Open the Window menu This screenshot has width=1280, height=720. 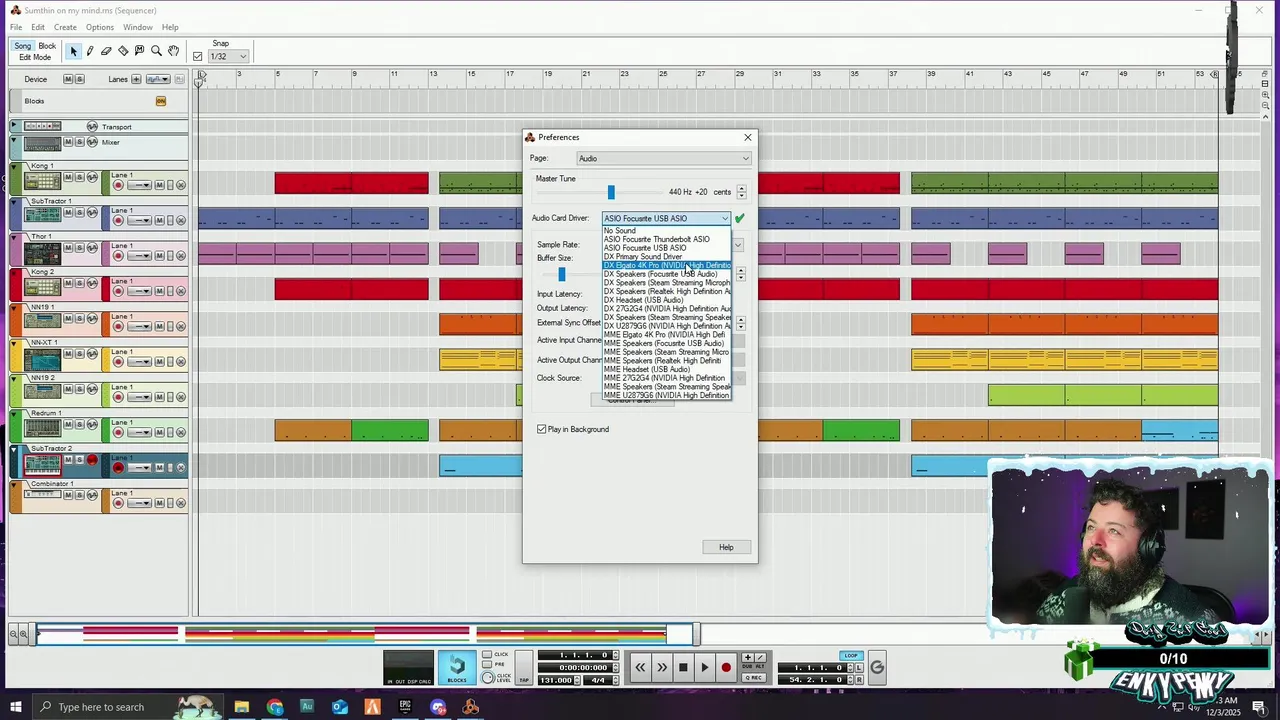(x=138, y=27)
